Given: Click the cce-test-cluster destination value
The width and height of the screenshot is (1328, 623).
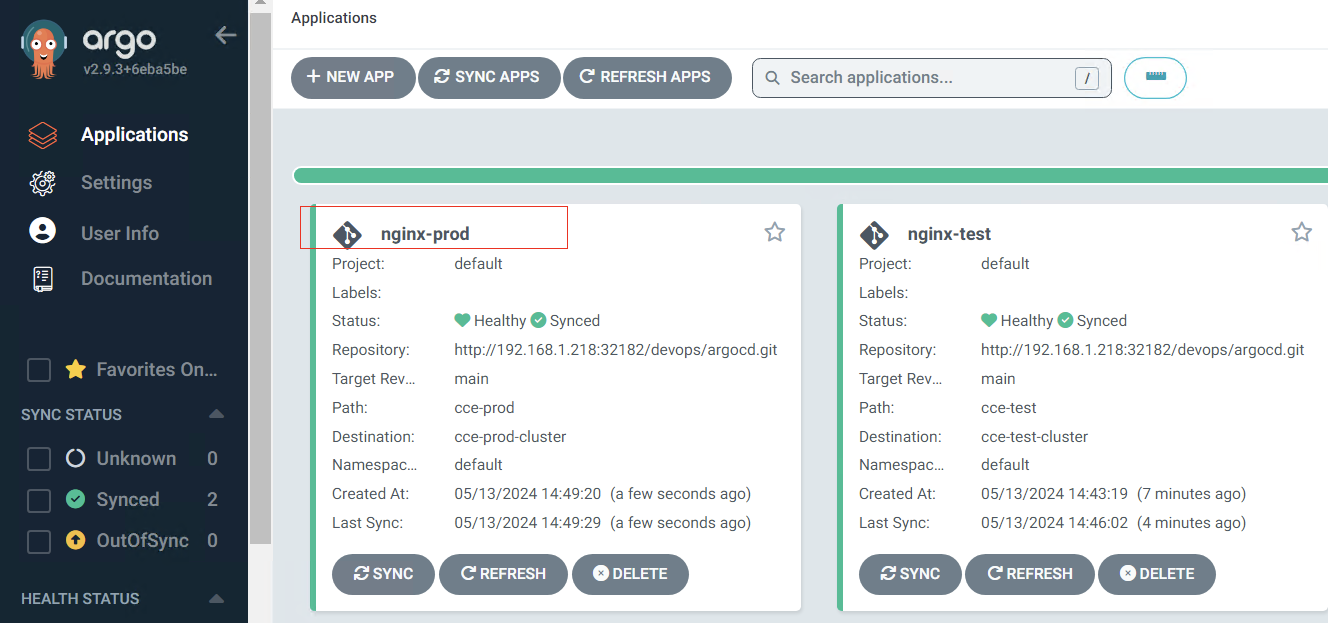Looking at the screenshot, I should click(x=1034, y=437).
